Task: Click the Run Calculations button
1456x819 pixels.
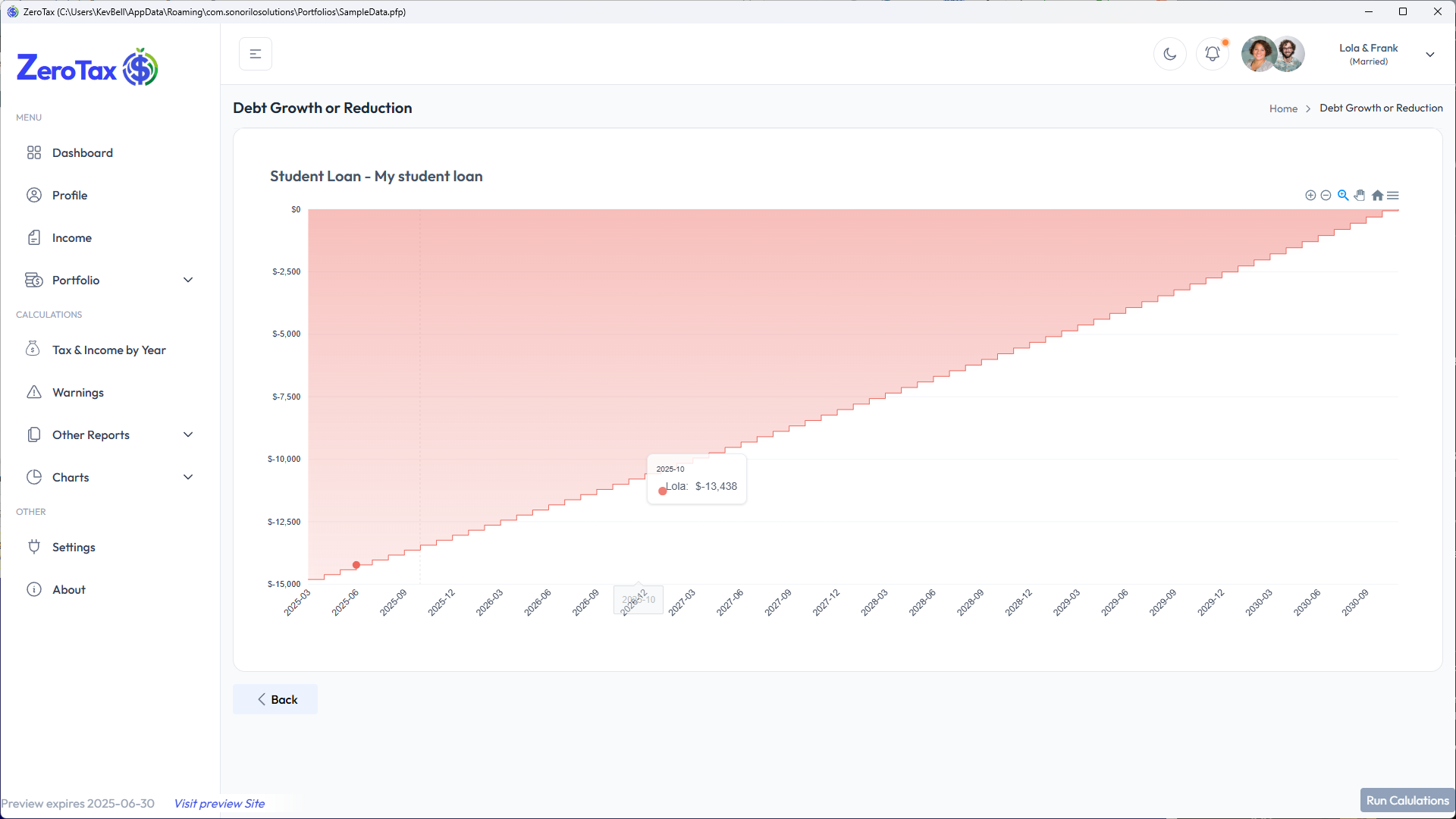Action: click(1407, 800)
